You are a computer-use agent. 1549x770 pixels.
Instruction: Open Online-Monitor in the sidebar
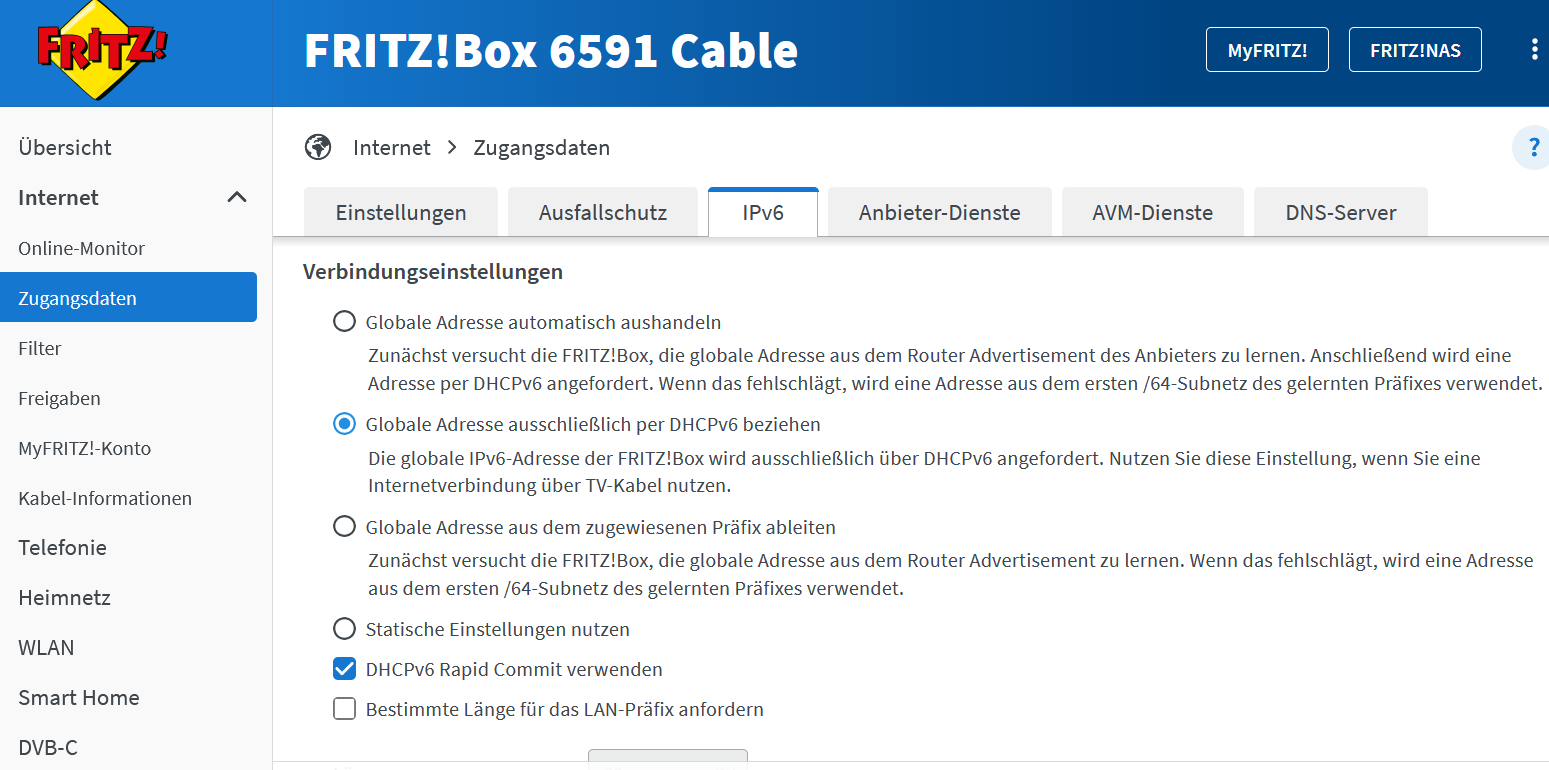pyautogui.click(x=82, y=248)
